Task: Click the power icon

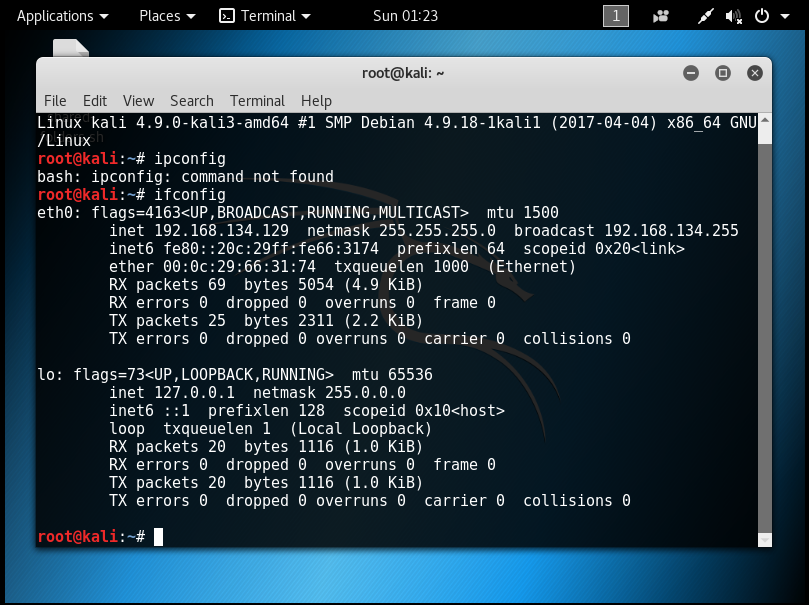Action: pyautogui.click(x=762, y=16)
